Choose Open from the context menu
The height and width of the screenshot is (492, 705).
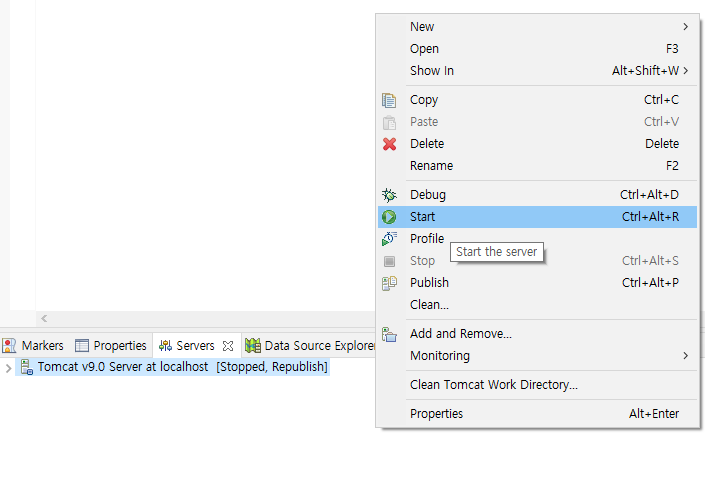click(537, 49)
